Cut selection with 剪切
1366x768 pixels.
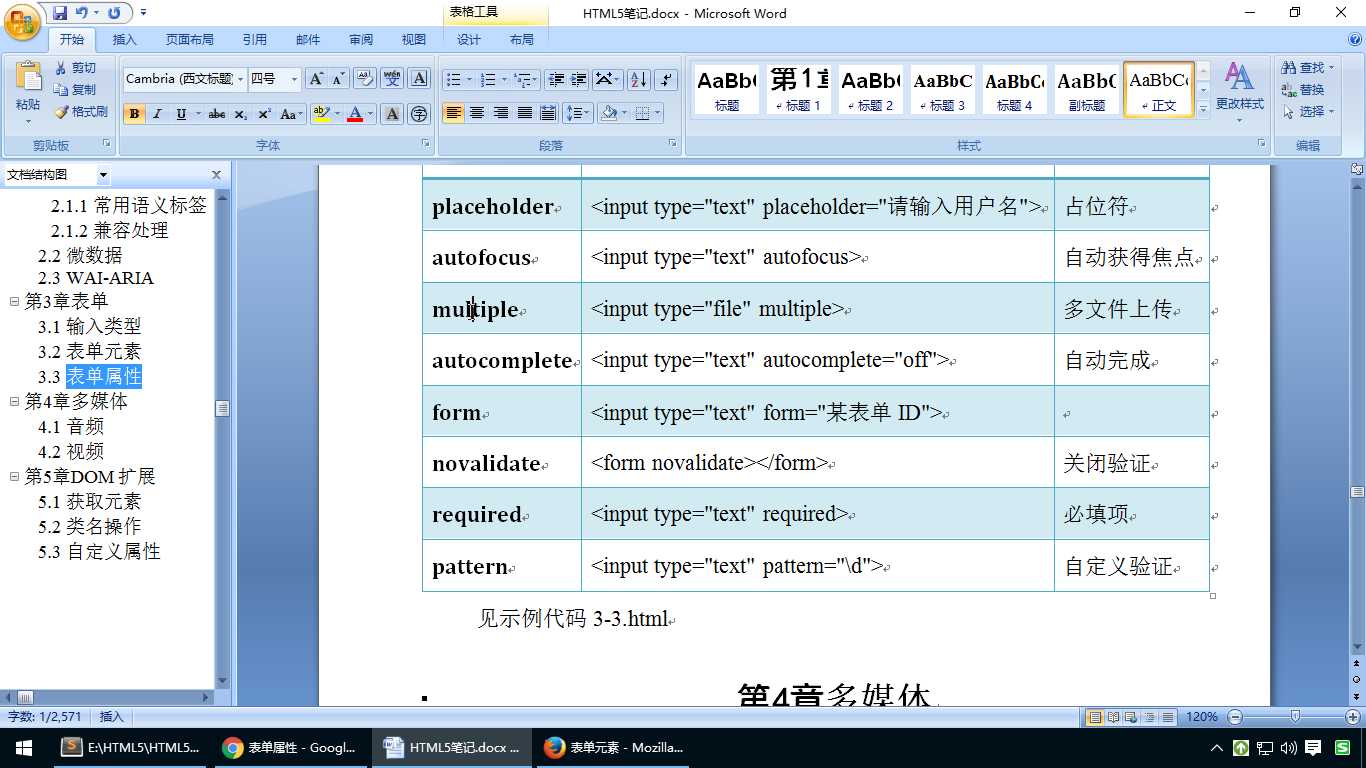76,68
